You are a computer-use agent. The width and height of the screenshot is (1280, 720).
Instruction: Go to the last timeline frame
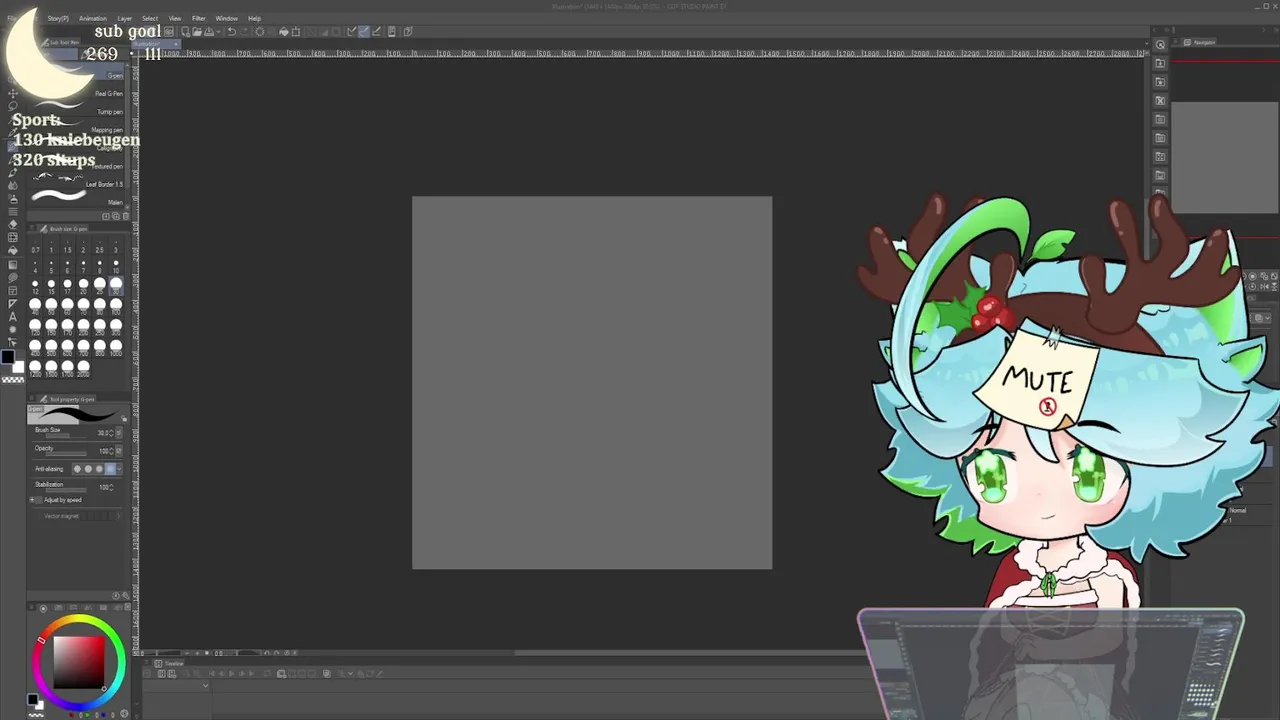click(x=252, y=674)
